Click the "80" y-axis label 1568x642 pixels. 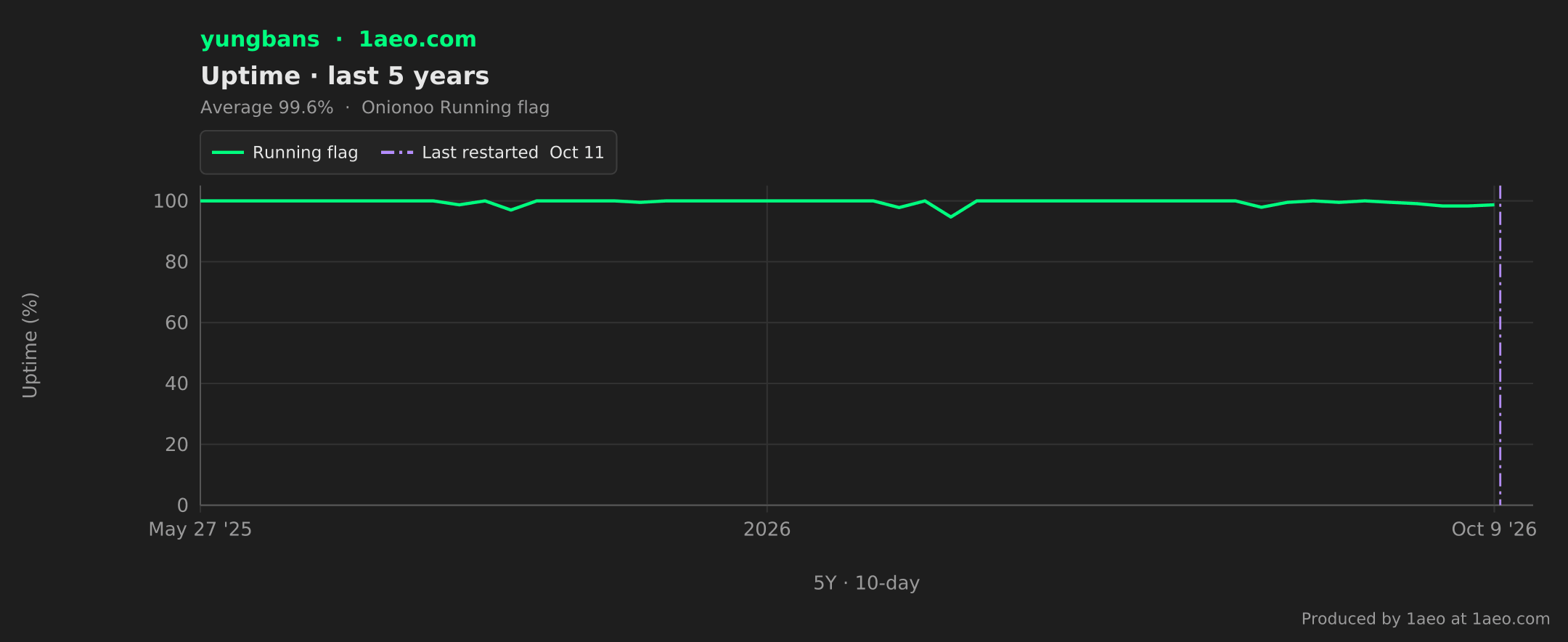pos(176,262)
